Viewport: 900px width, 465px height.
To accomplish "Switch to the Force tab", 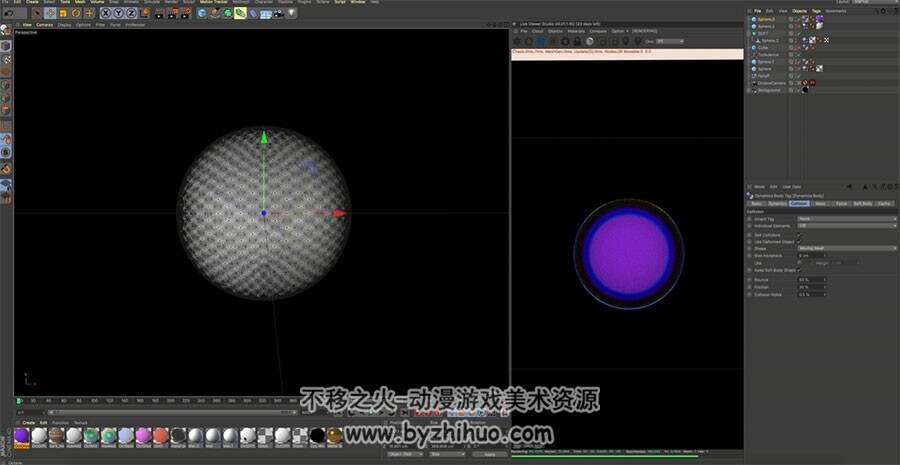I will coord(841,204).
